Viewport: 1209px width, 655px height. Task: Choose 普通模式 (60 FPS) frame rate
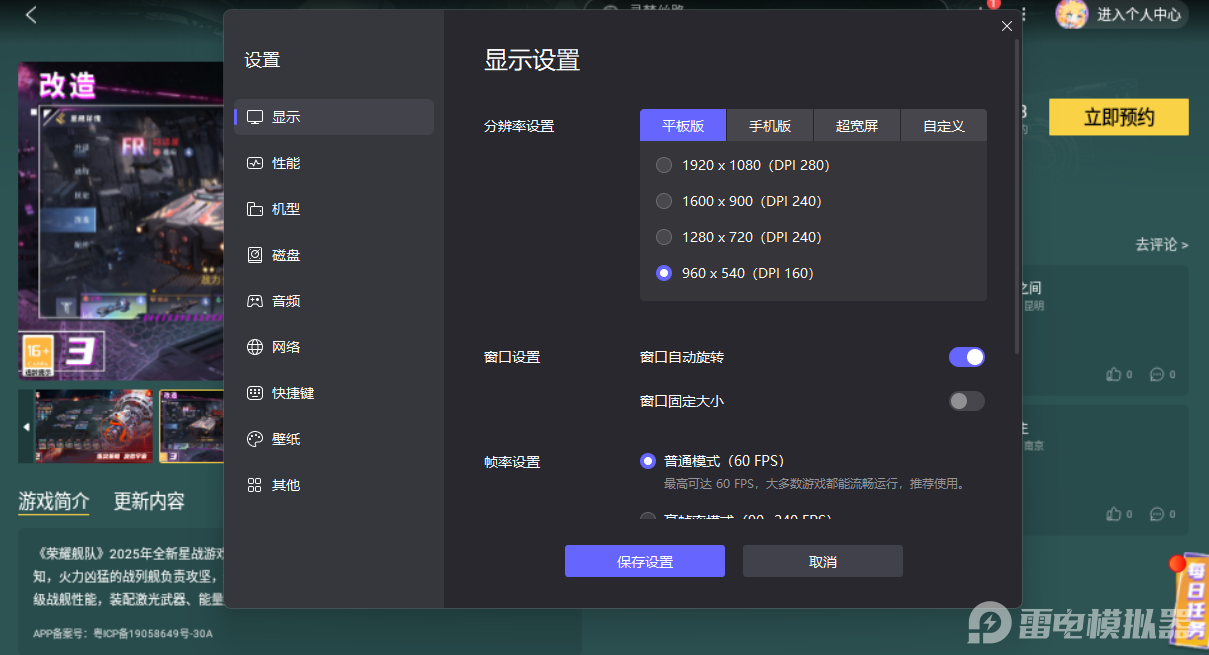click(712, 461)
